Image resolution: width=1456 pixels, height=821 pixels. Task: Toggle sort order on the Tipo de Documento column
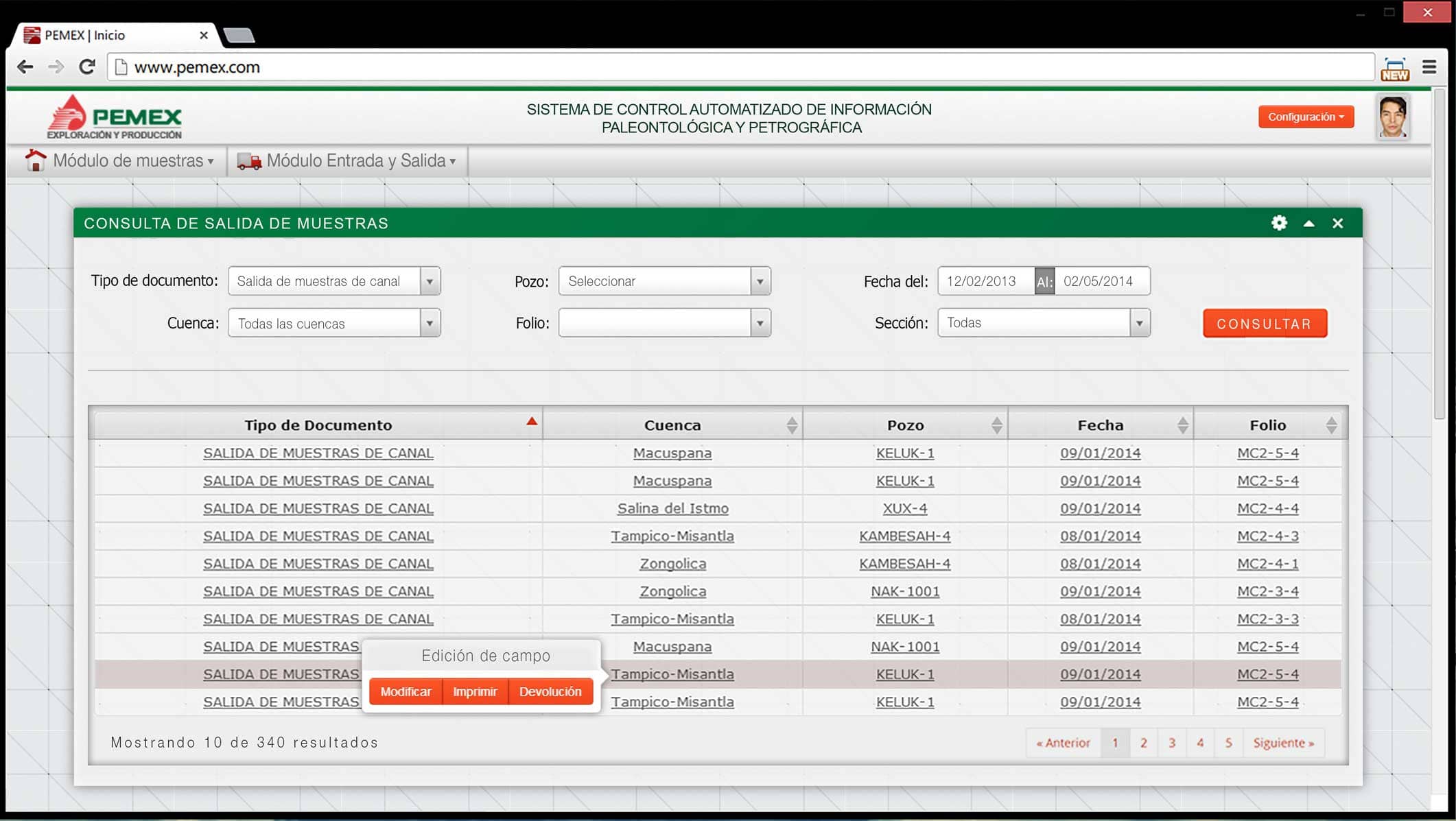coord(532,422)
